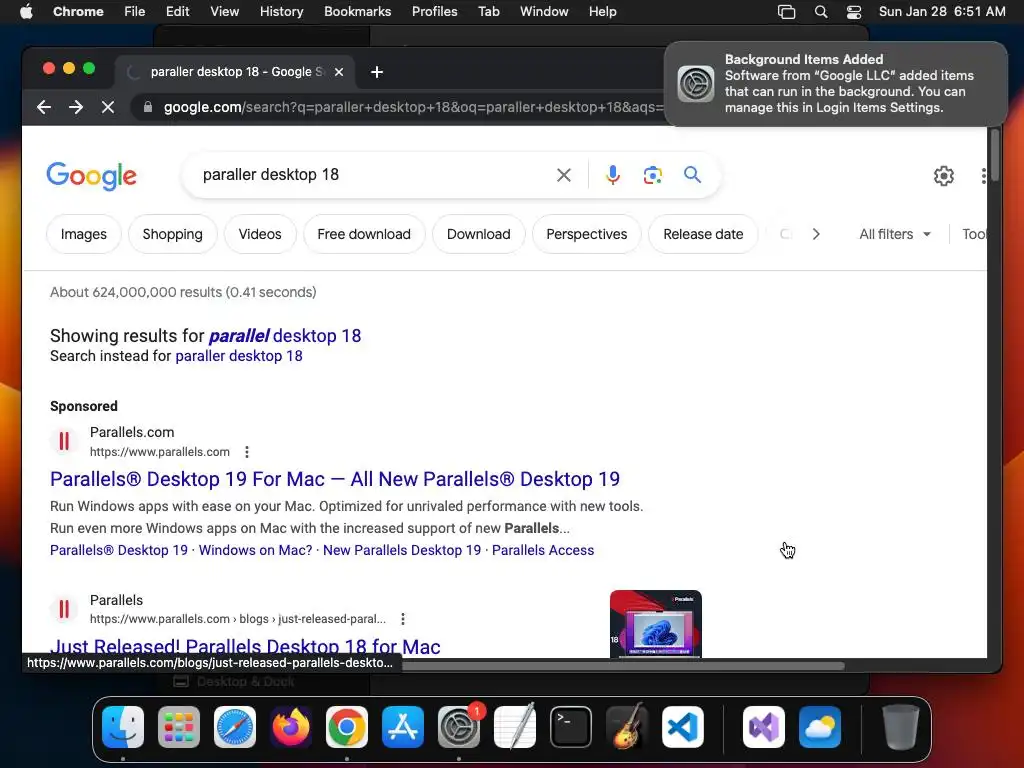Click the date and time in menu bar
Viewport: 1024px width, 768px height.
(942, 12)
